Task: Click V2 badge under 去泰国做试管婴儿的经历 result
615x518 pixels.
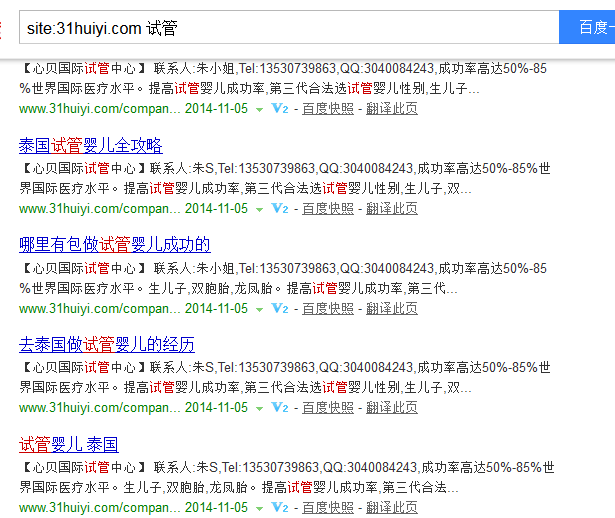Action: pyautogui.click(x=280, y=407)
